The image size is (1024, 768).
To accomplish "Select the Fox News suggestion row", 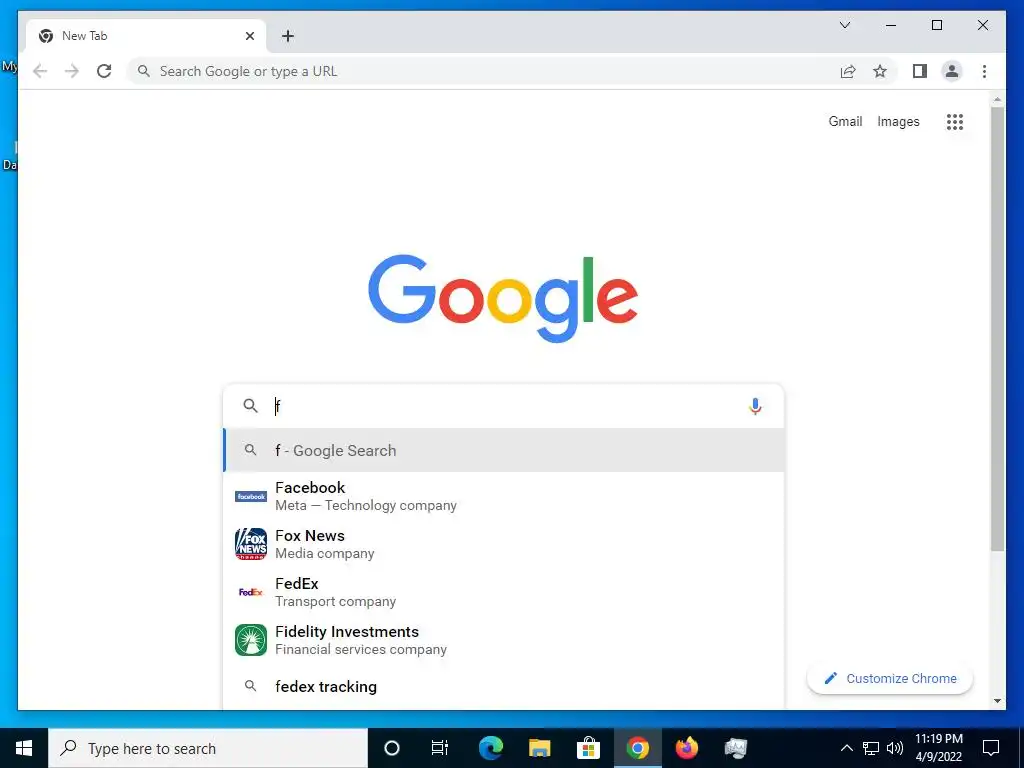I will click(x=504, y=544).
